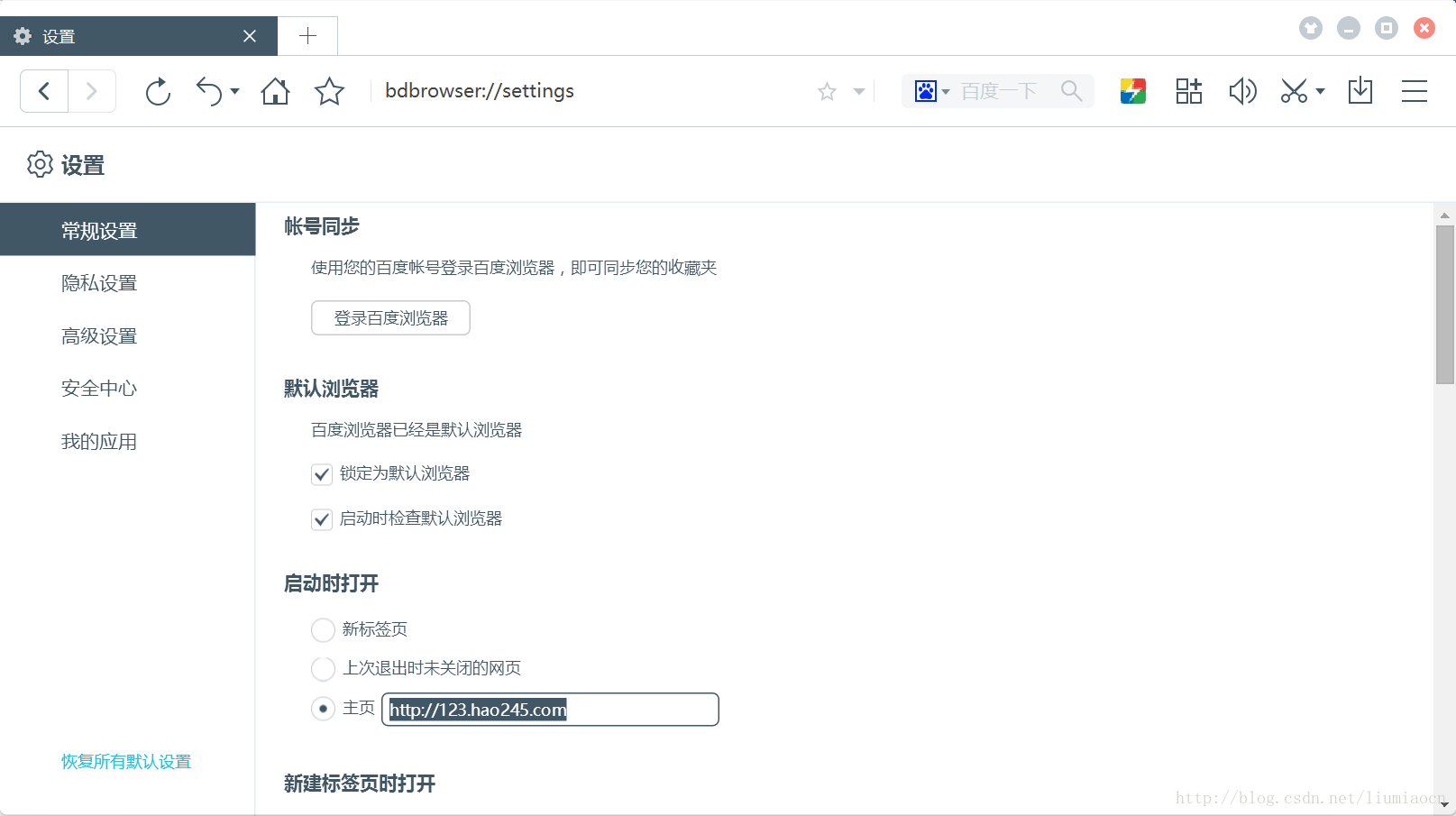Open a new tab with plus

point(307,36)
